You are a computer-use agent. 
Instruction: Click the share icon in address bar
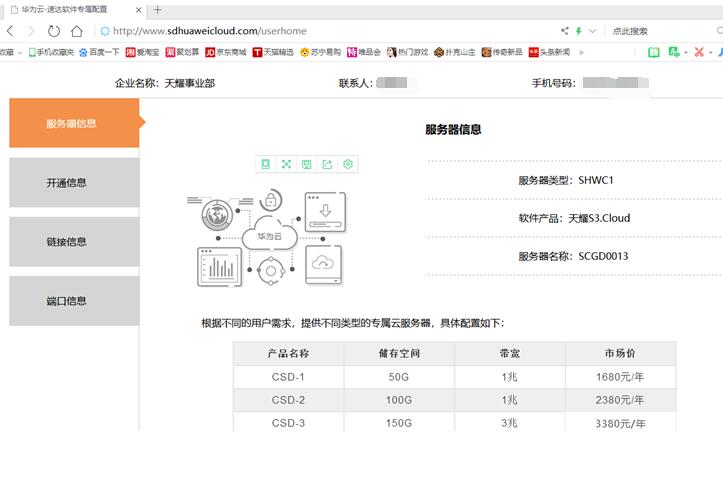pyautogui.click(x=564, y=31)
